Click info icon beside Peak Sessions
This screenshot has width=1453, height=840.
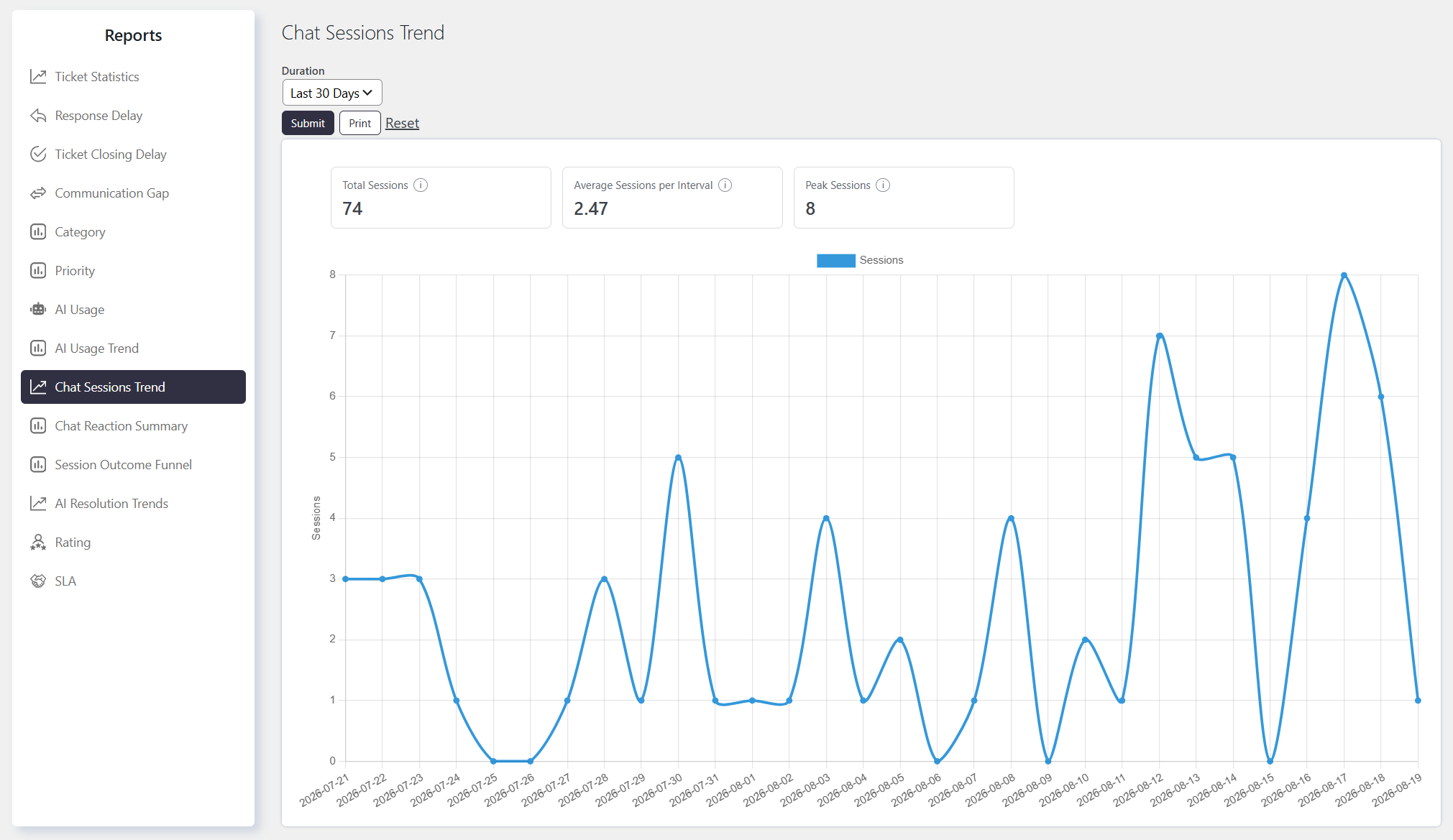point(884,185)
